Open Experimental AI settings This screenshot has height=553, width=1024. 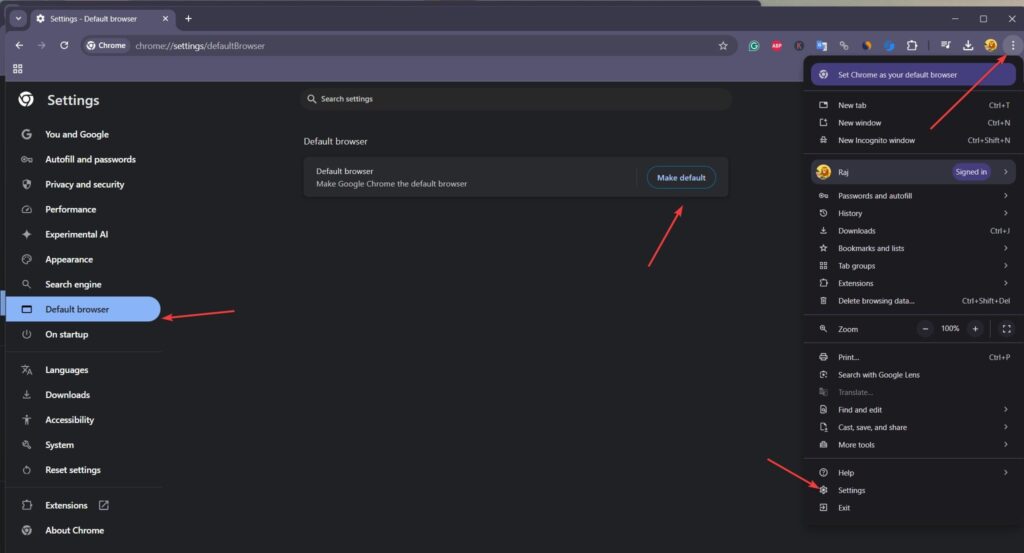(76, 234)
